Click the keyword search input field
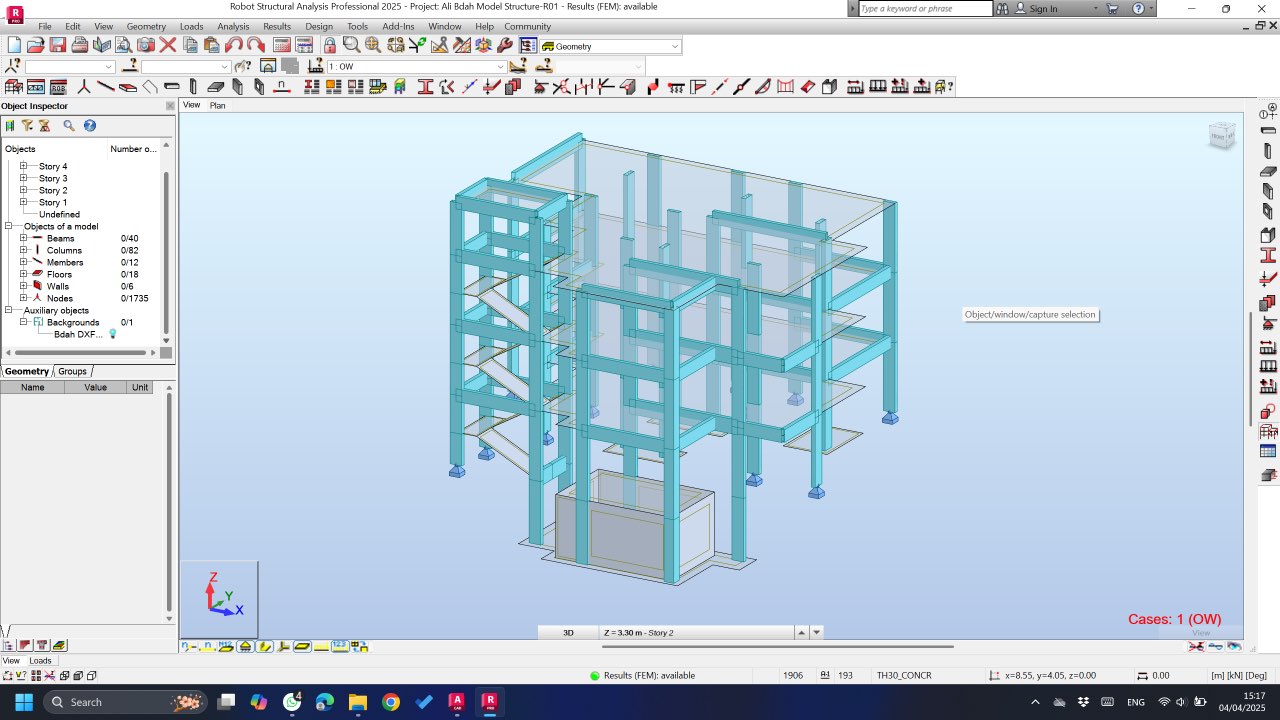 tap(925, 8)
